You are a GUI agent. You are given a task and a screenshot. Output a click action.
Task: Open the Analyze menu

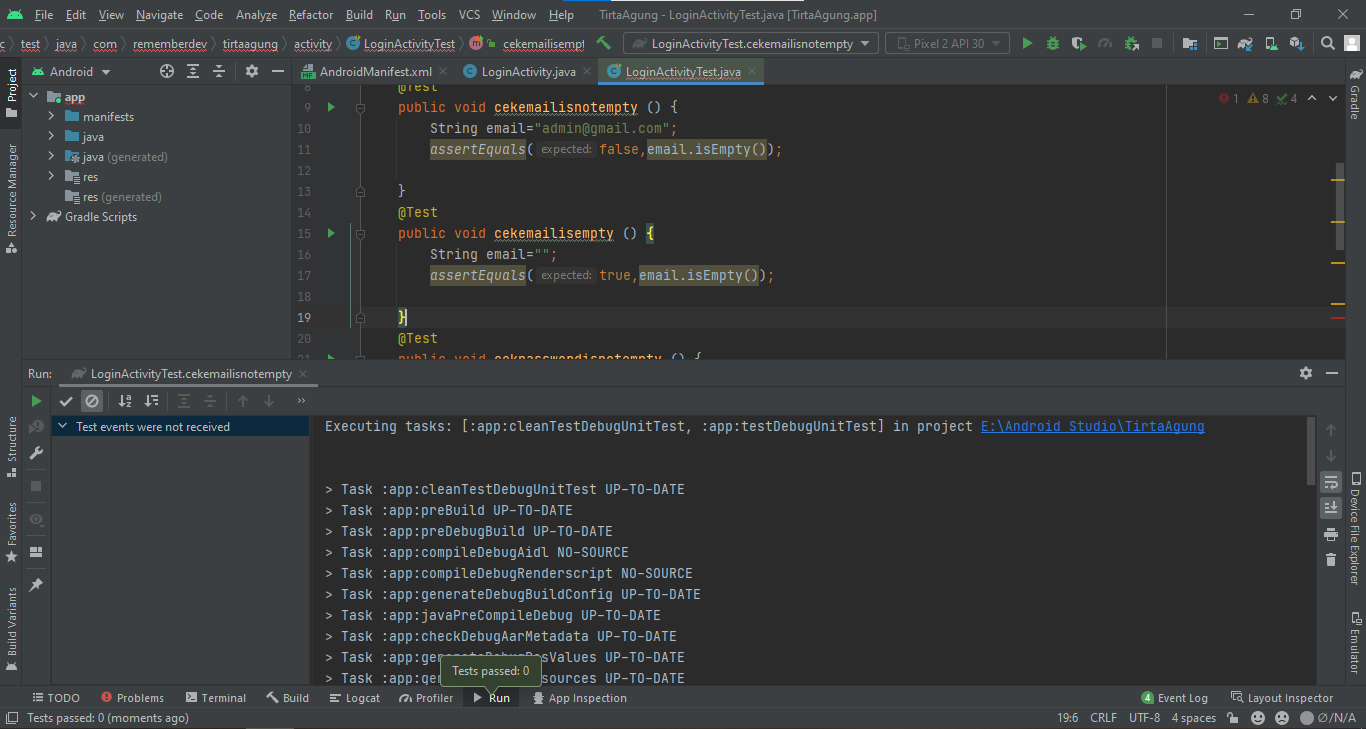(257, 15)
